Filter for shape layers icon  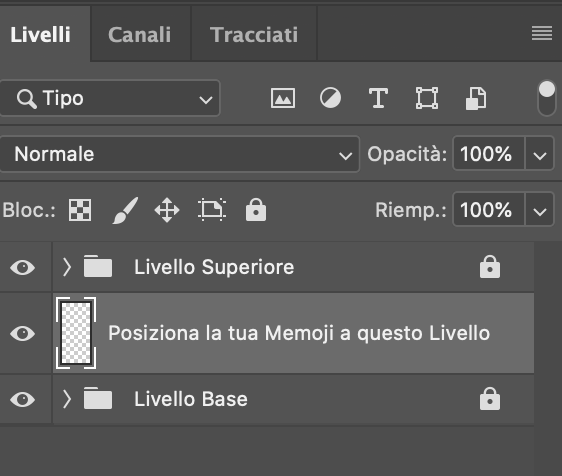click(x=427, y=98)
